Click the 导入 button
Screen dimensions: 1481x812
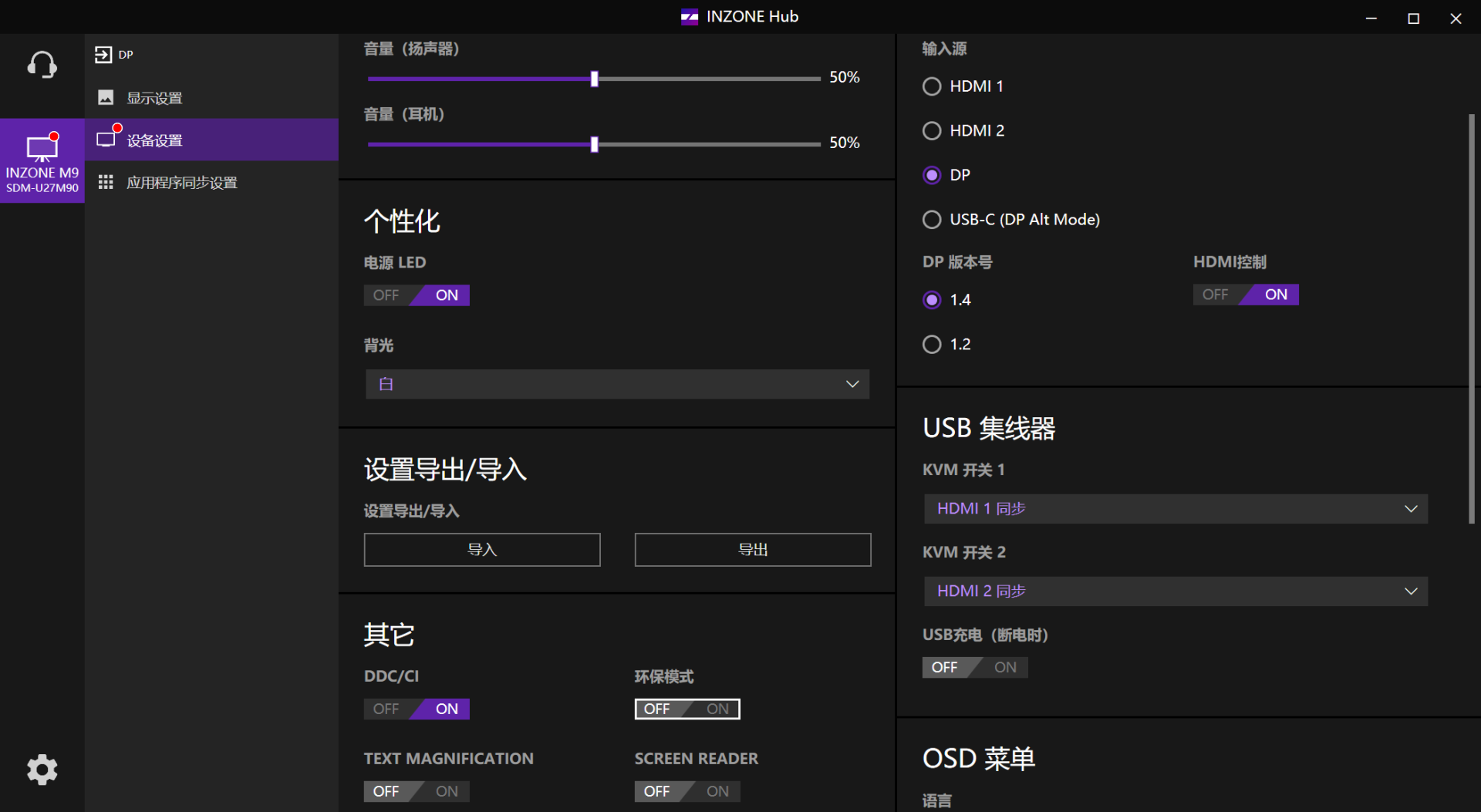click(x=481, y=549)
